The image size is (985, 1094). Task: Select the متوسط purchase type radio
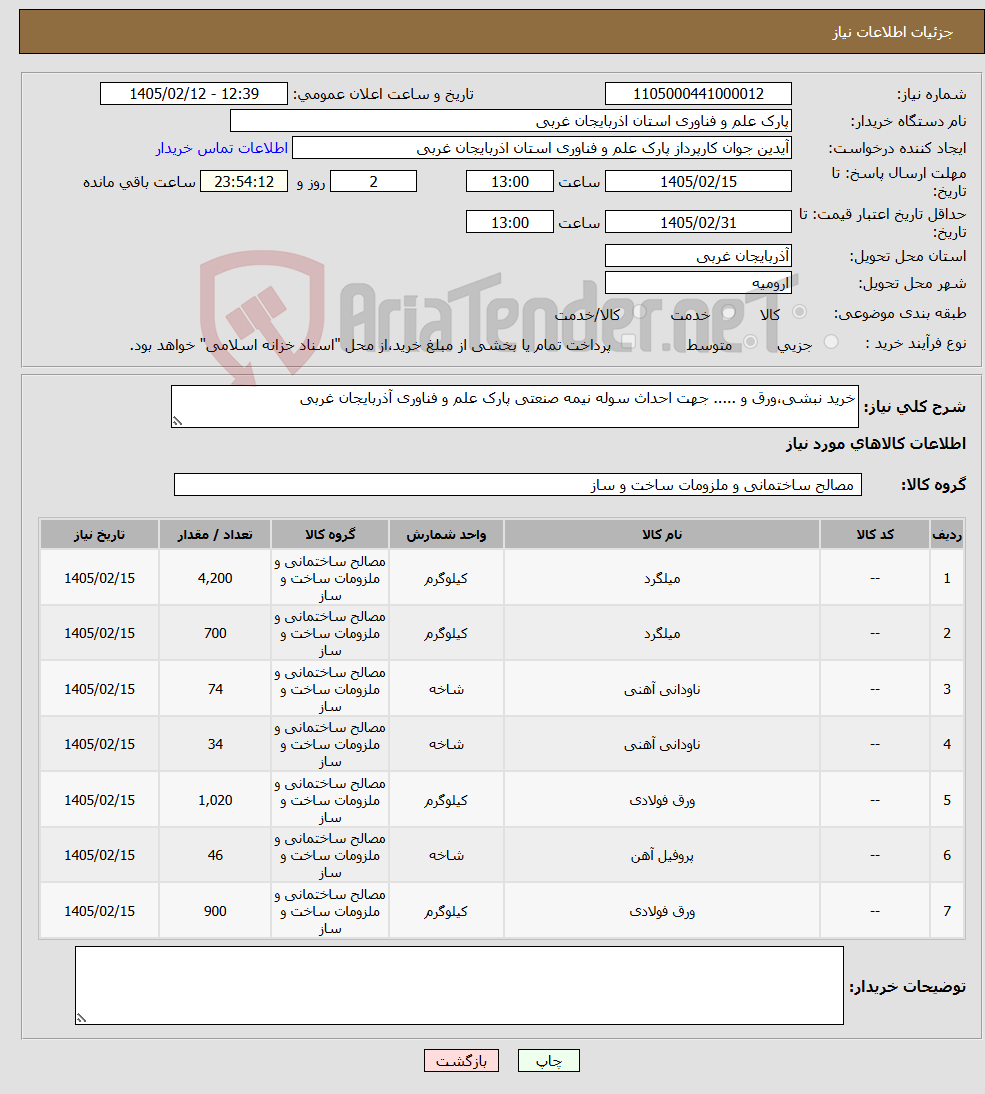[751, 342]
